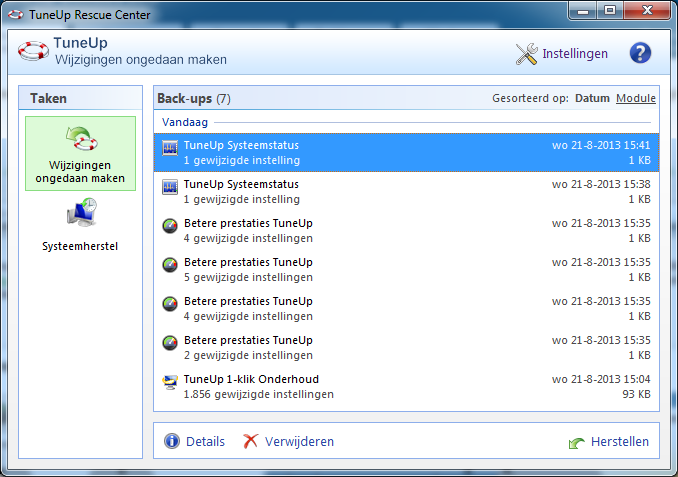Click the 93 KB size value
The image size is (678, 477).
[636, 394]
